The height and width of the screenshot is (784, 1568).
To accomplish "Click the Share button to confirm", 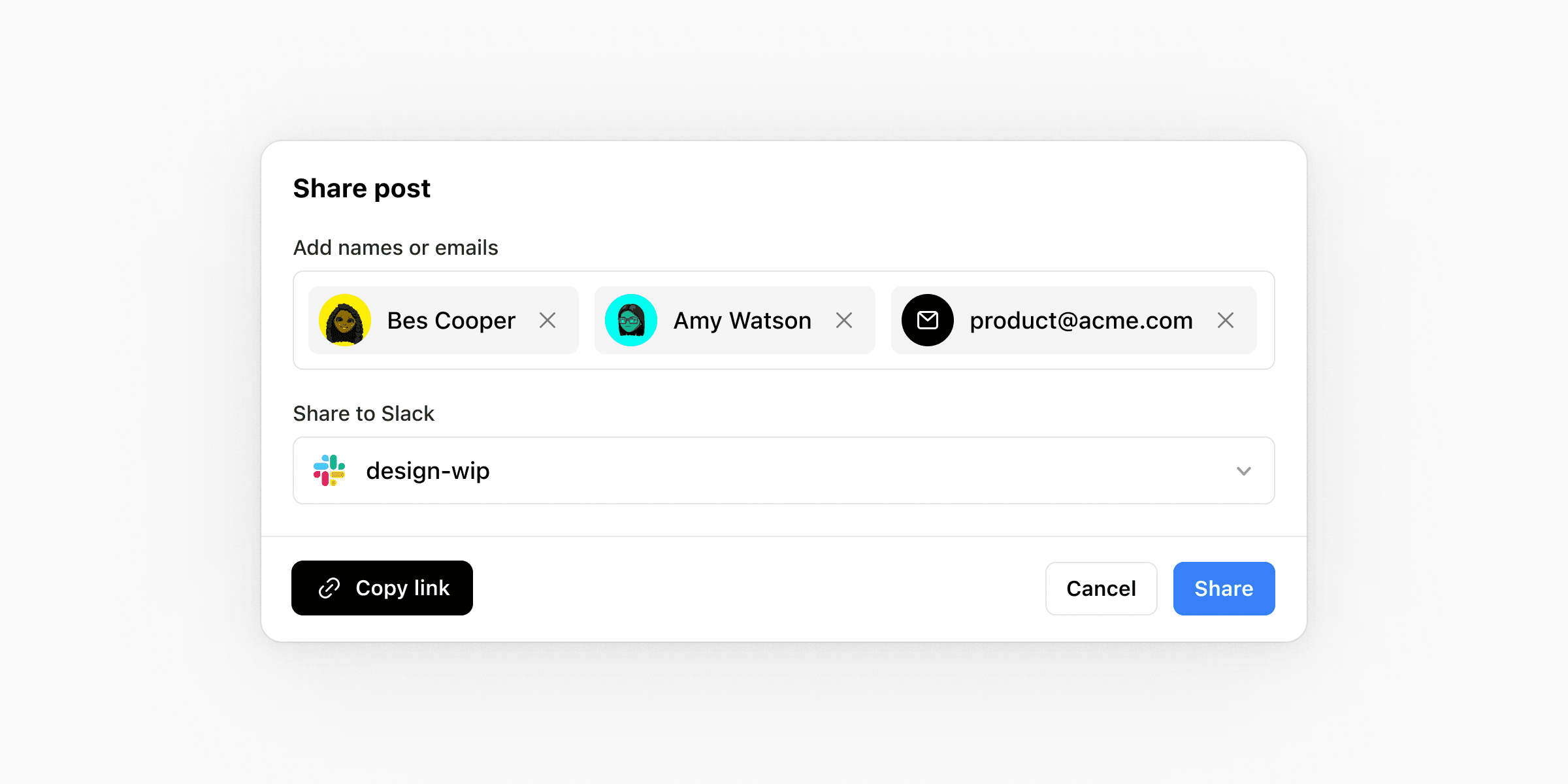I will coord(1223,588).
